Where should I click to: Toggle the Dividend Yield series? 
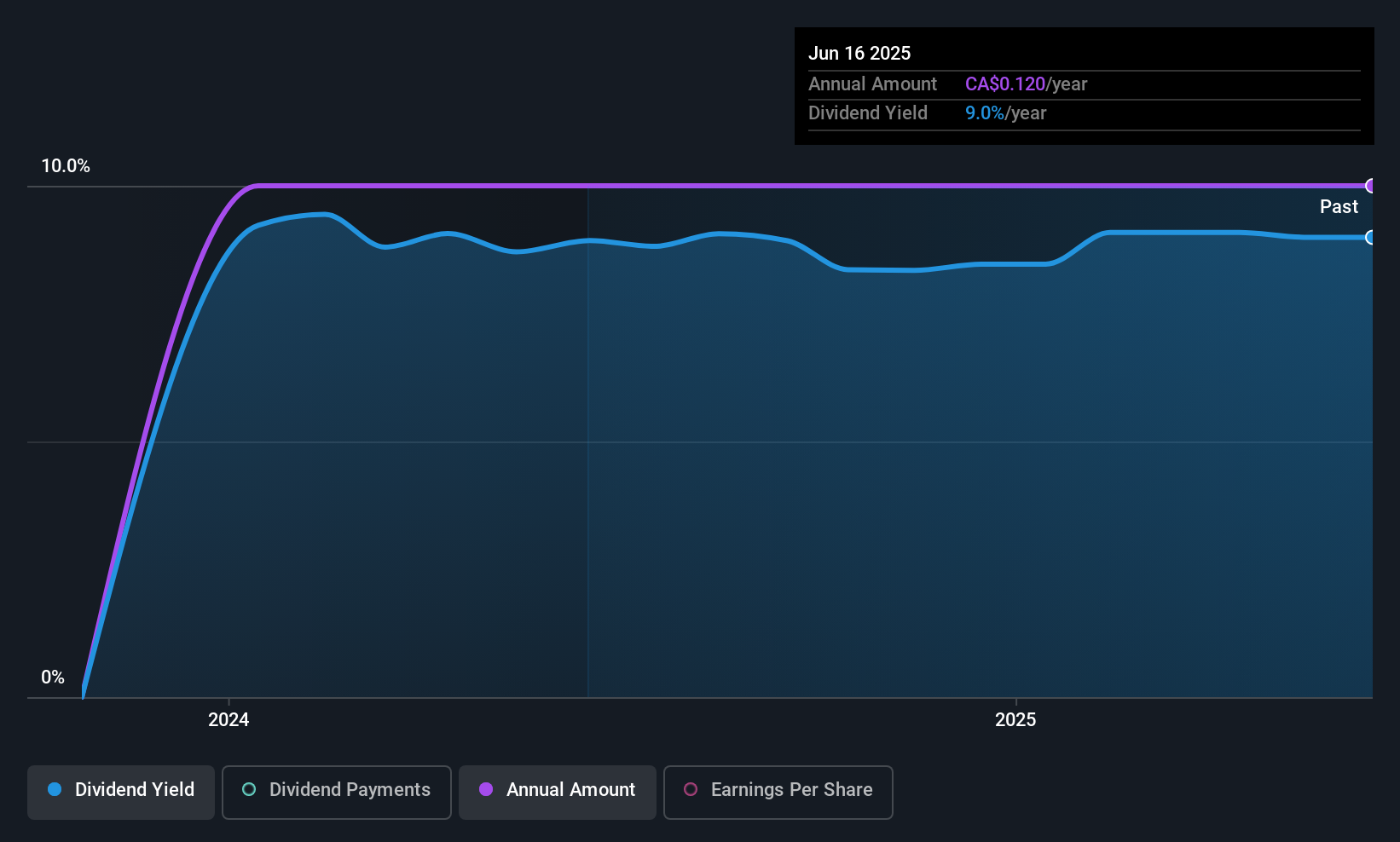pyautogui.click(x=121, y=792)
